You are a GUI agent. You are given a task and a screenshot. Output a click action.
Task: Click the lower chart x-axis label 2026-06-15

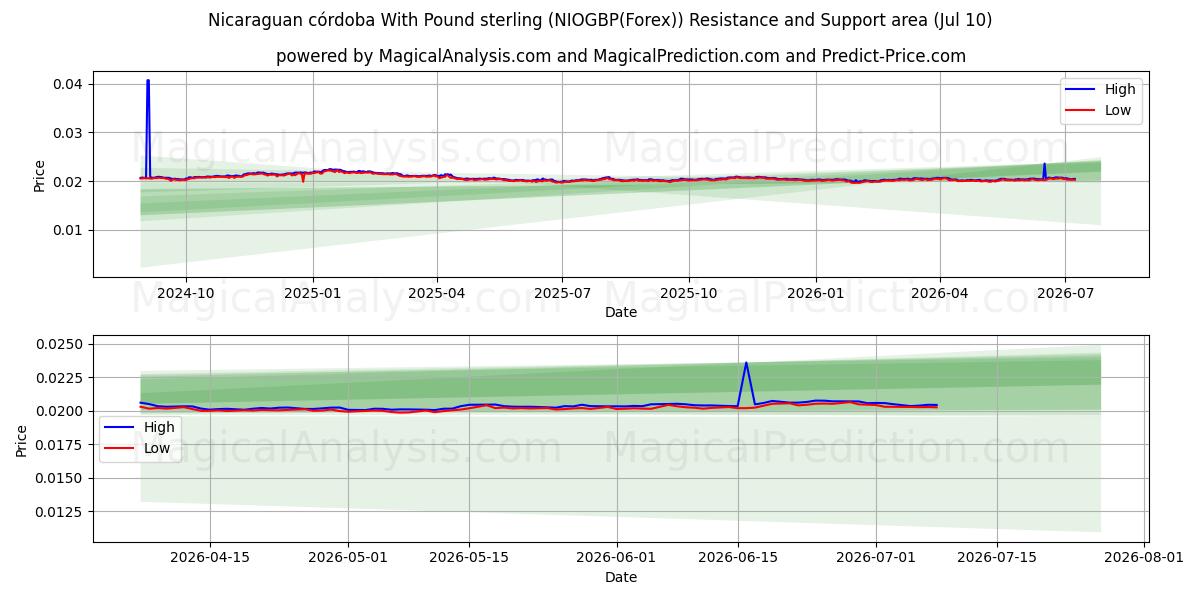tap(738, 558)
